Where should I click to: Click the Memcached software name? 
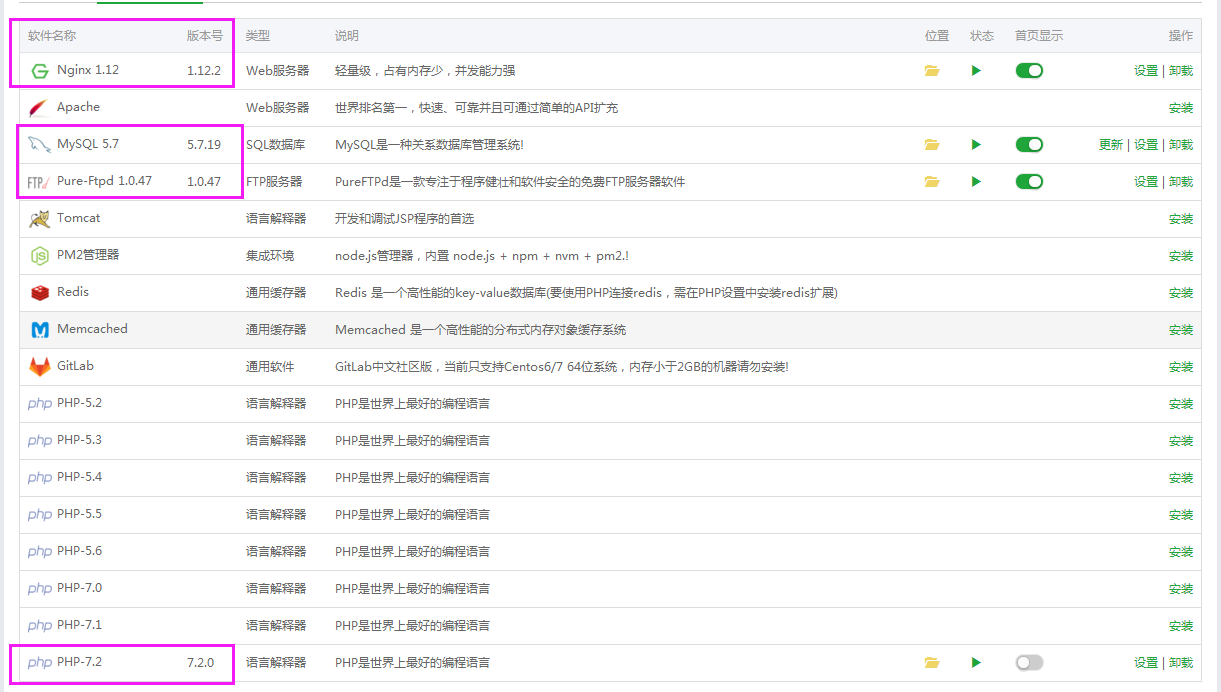click(92, 329)
